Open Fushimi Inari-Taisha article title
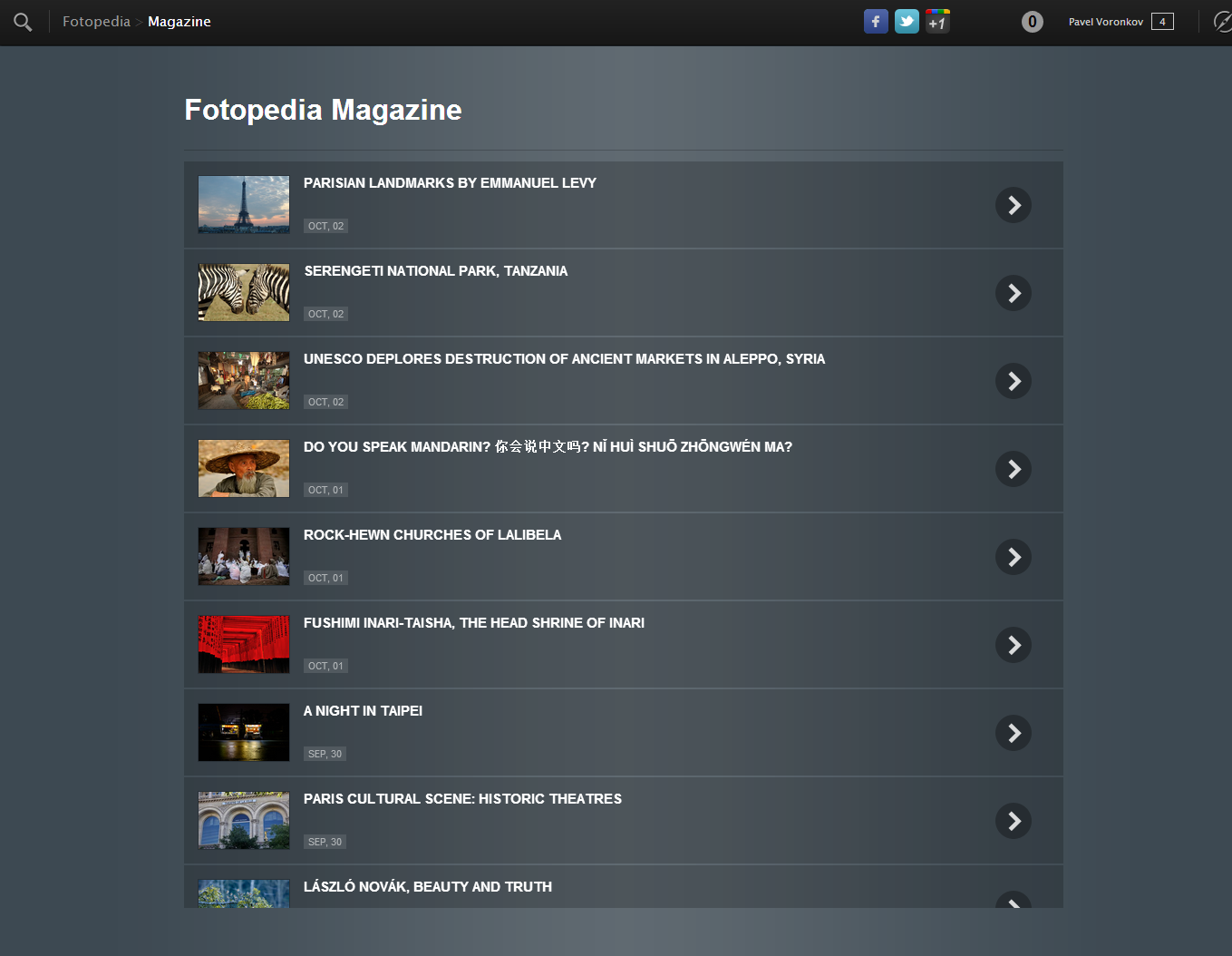 [474, 623]
